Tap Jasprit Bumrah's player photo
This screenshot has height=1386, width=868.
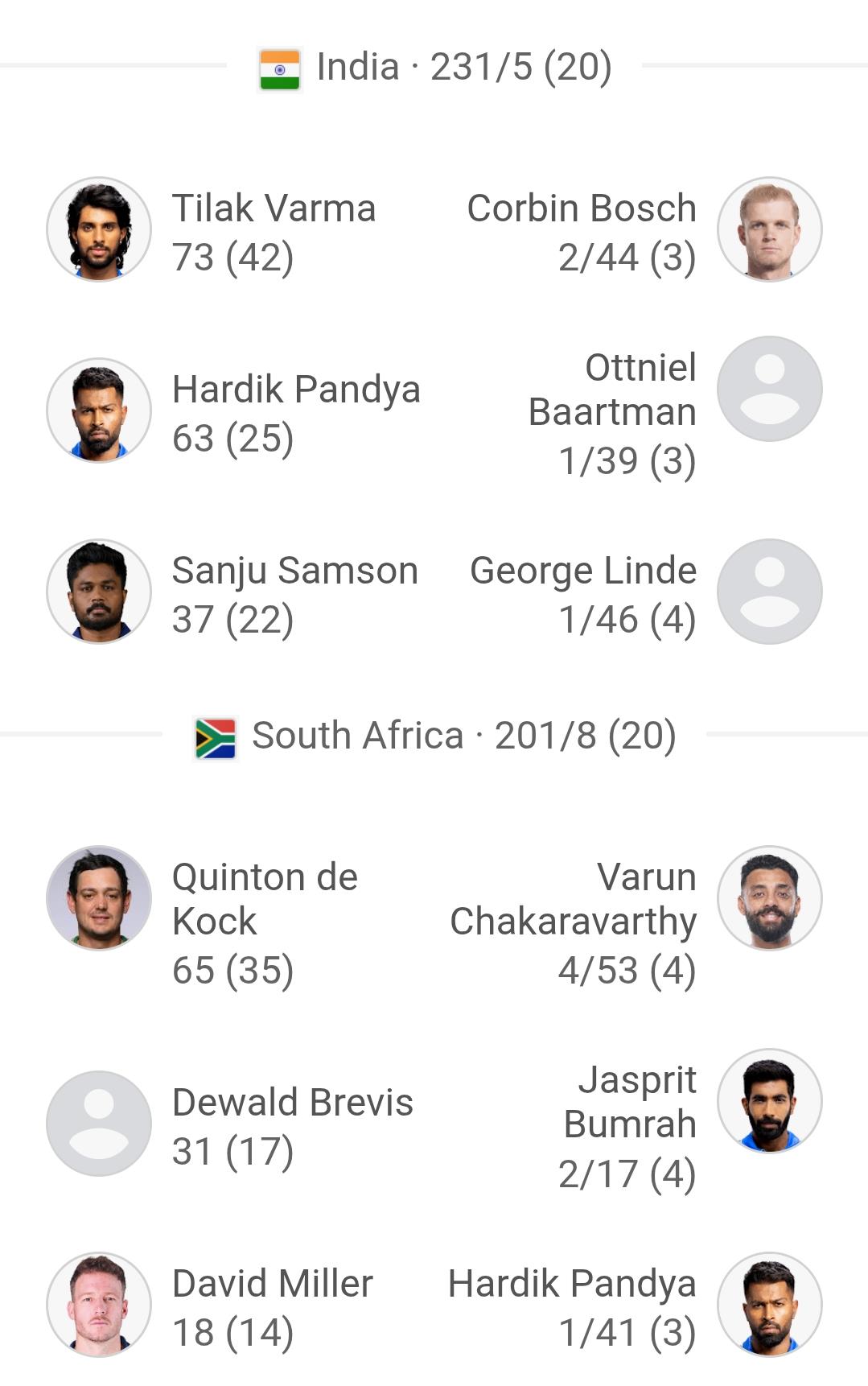769,1101
